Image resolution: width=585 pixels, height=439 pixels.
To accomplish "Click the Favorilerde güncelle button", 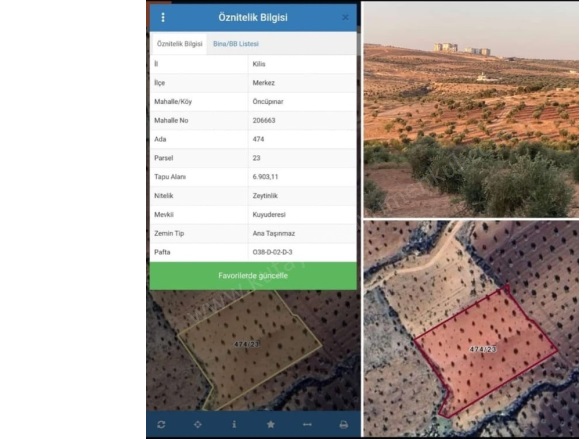I will click(253, 276).
